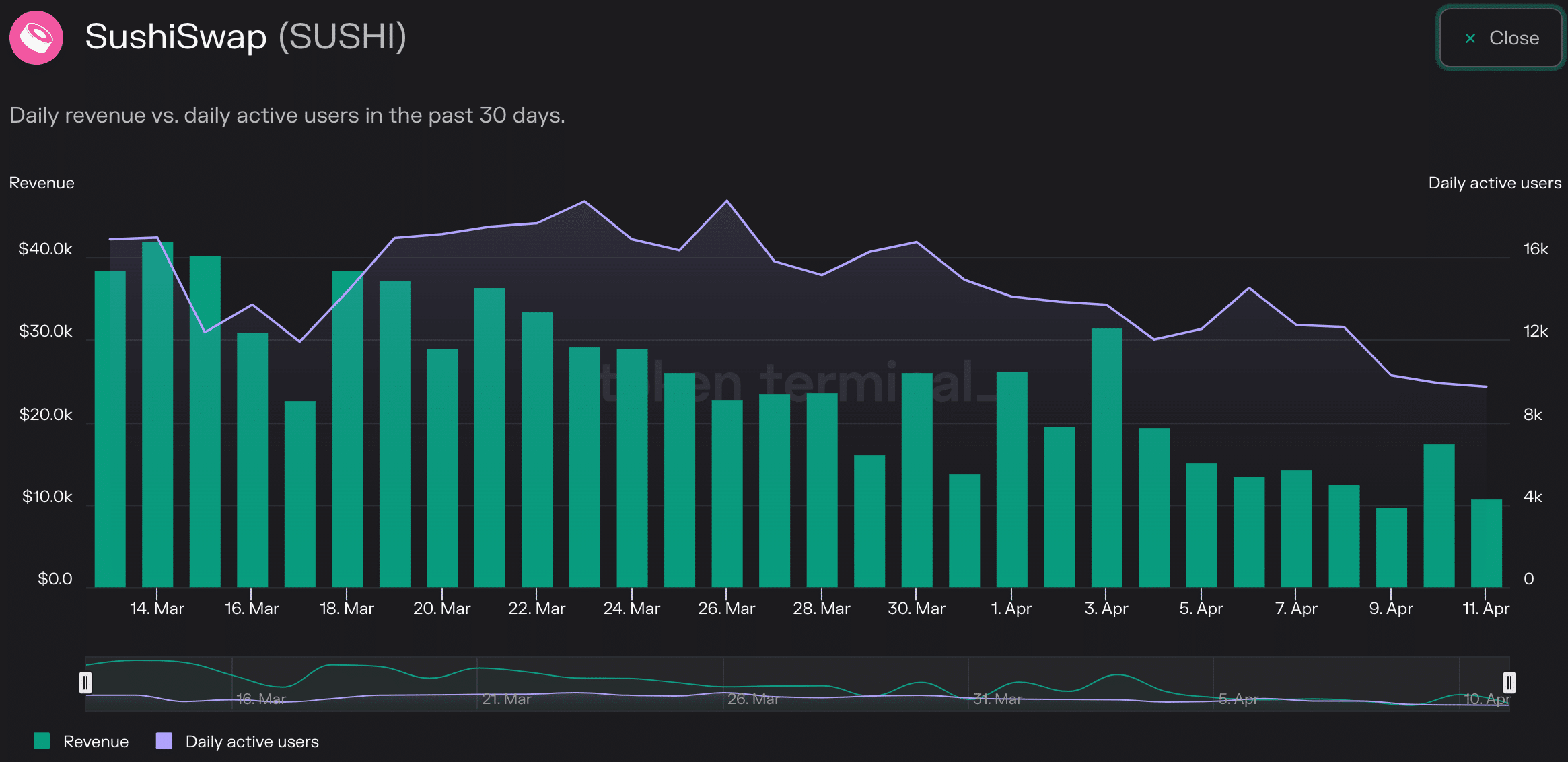Click the revenue bar for 16. Mar

coord(252,460)
